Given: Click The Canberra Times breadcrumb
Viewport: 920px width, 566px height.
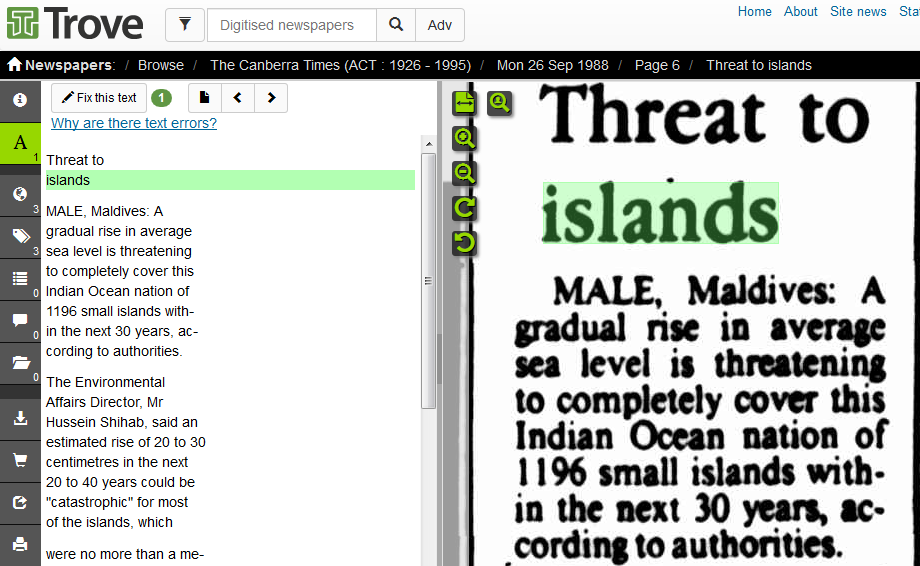Looking at the screenshot, I should [340, 65].
